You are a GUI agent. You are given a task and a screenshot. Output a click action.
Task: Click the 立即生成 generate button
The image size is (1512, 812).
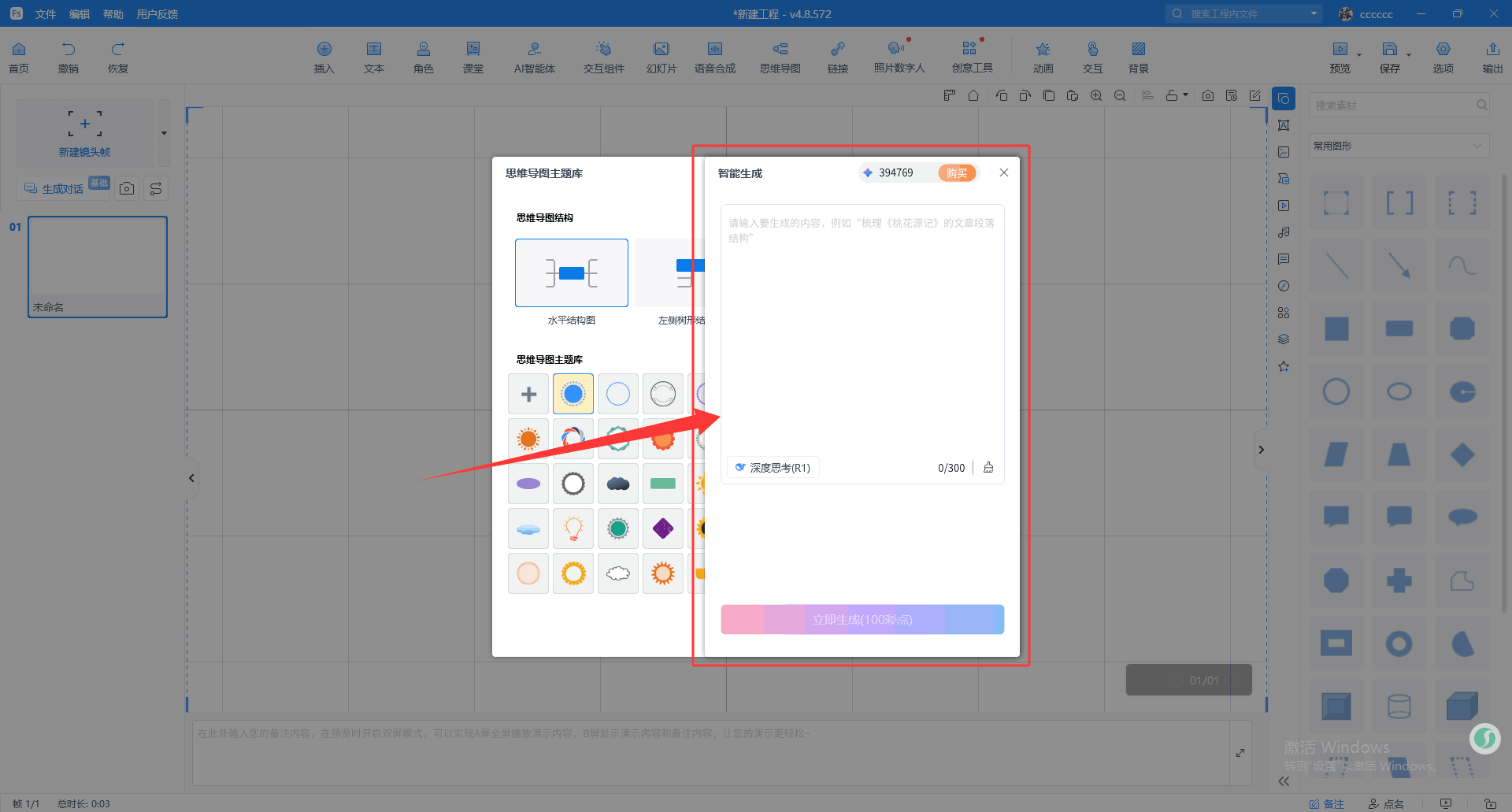[x=862, y=620]
